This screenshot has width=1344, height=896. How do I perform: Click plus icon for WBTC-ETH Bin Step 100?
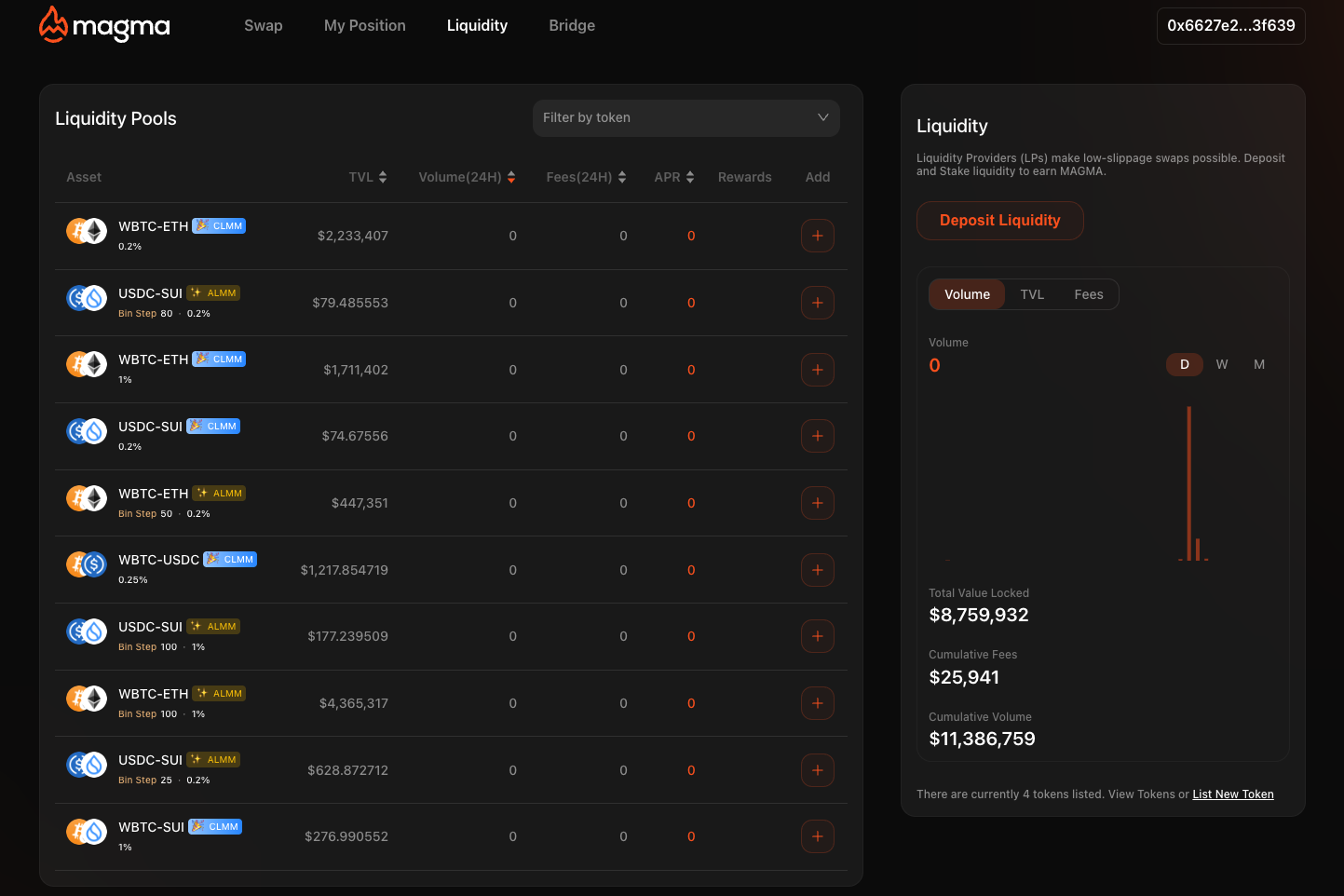tap(817, 703)
